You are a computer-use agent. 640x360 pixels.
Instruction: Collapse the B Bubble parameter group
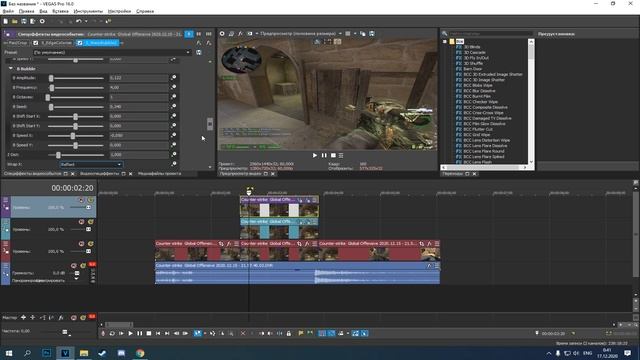[11, 69]
